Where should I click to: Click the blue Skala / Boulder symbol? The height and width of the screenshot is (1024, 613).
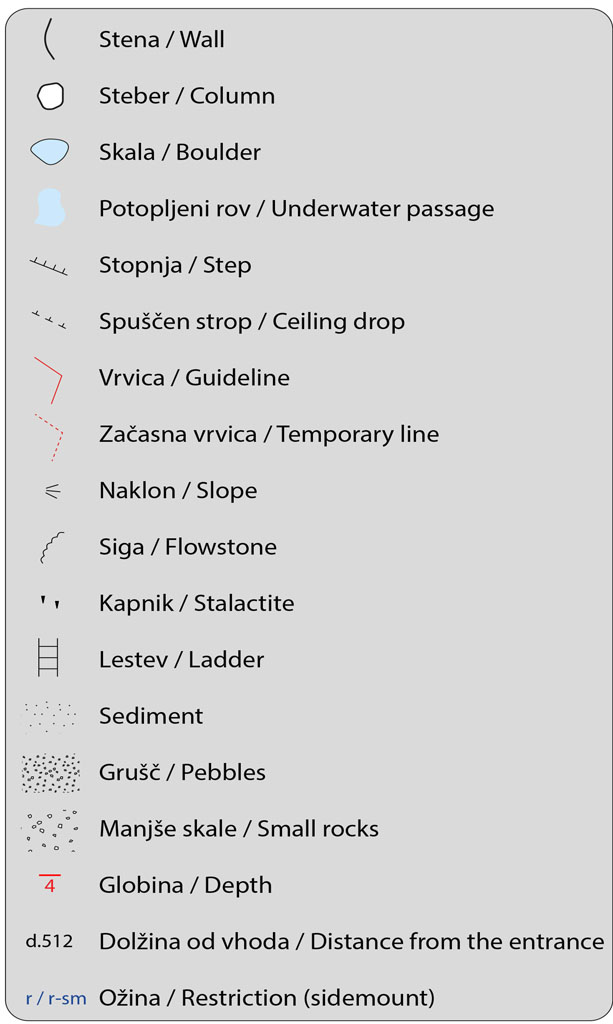pos(50,152)
